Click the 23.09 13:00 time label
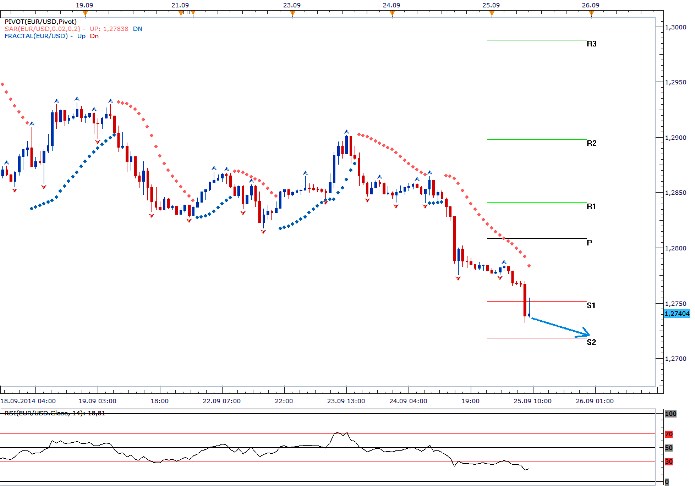The image size is (695, 486). coord(346,401)
